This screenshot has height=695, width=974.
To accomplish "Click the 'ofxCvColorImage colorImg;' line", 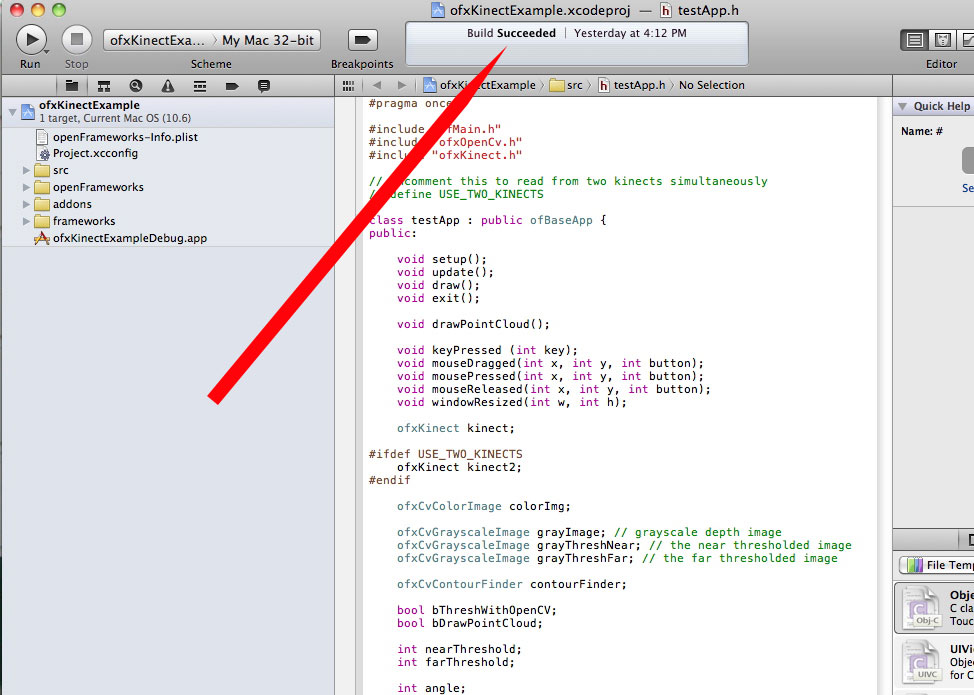I will (x=483, y=506).
